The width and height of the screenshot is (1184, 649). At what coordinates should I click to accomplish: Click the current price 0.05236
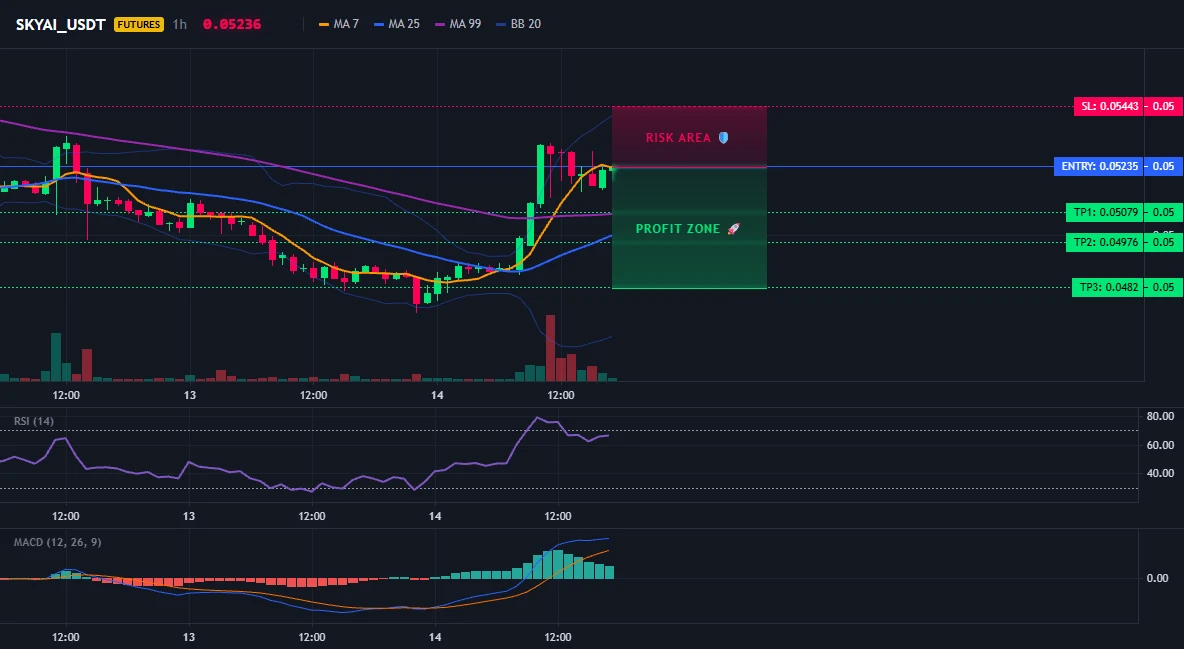[232, 24]
